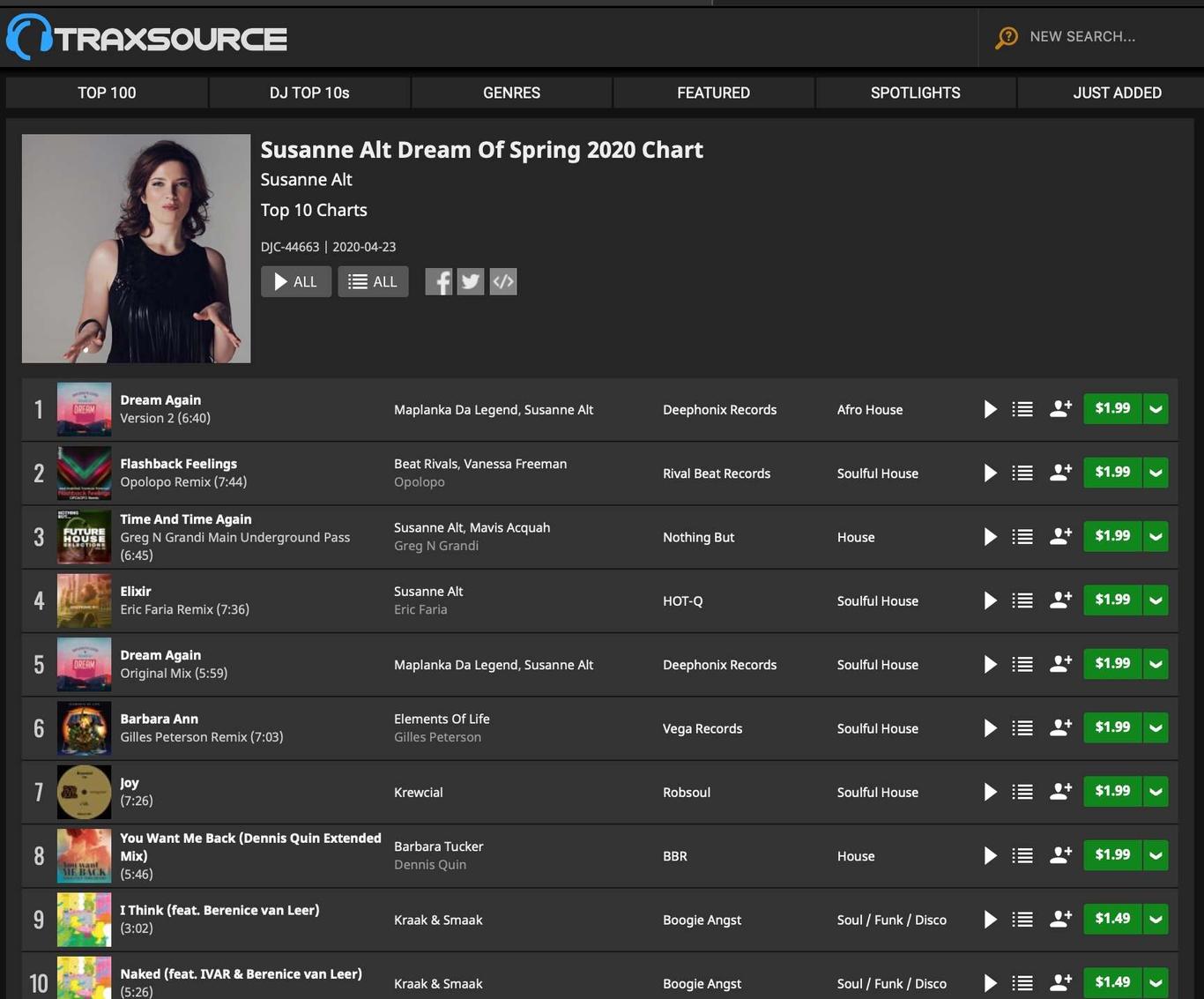1204x999 pixels.
Task: Expand format options for Dream Again Version 2
Action: [x=1156, y=409]
